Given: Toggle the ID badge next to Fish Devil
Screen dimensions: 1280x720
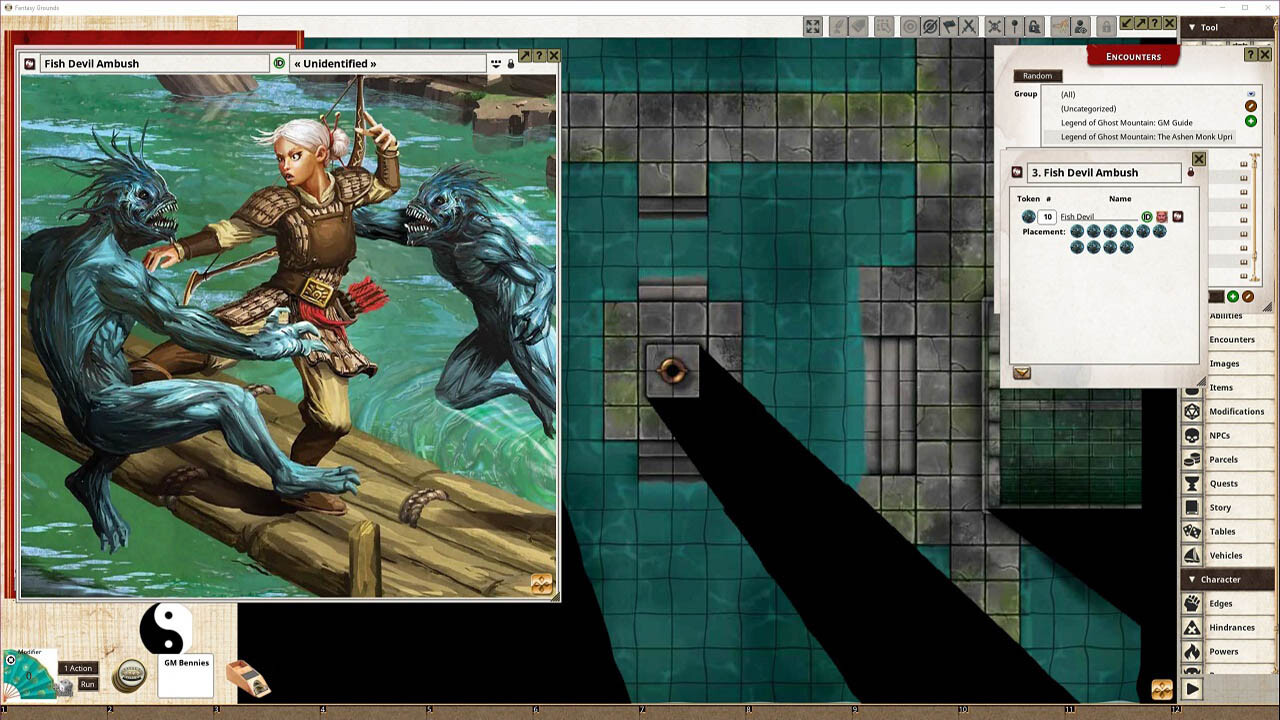Looking at the screenshot, I should [x=1147, y=217].
